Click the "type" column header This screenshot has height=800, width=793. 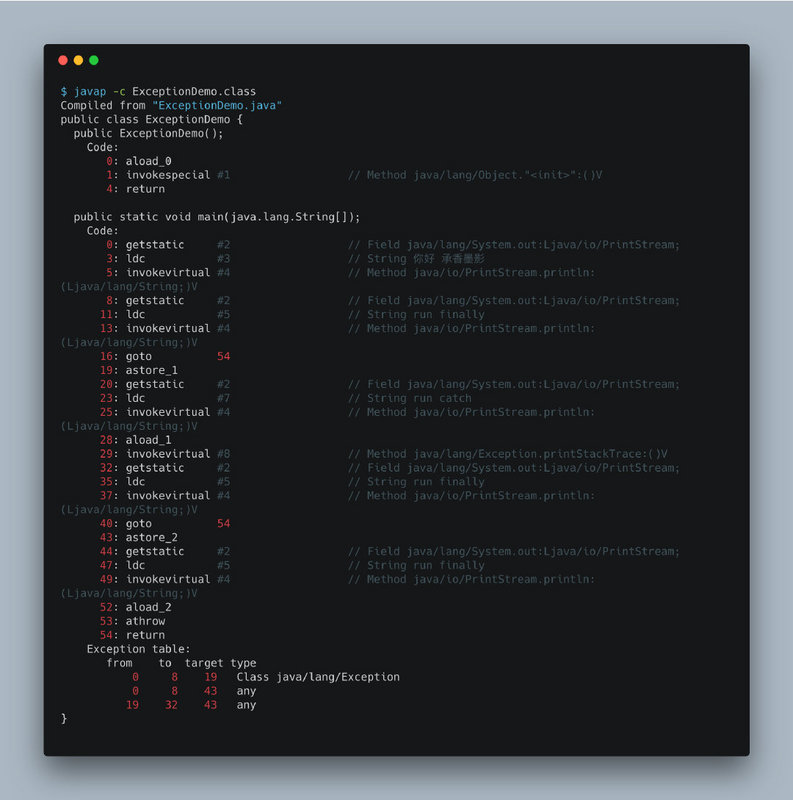coord(243,663)
